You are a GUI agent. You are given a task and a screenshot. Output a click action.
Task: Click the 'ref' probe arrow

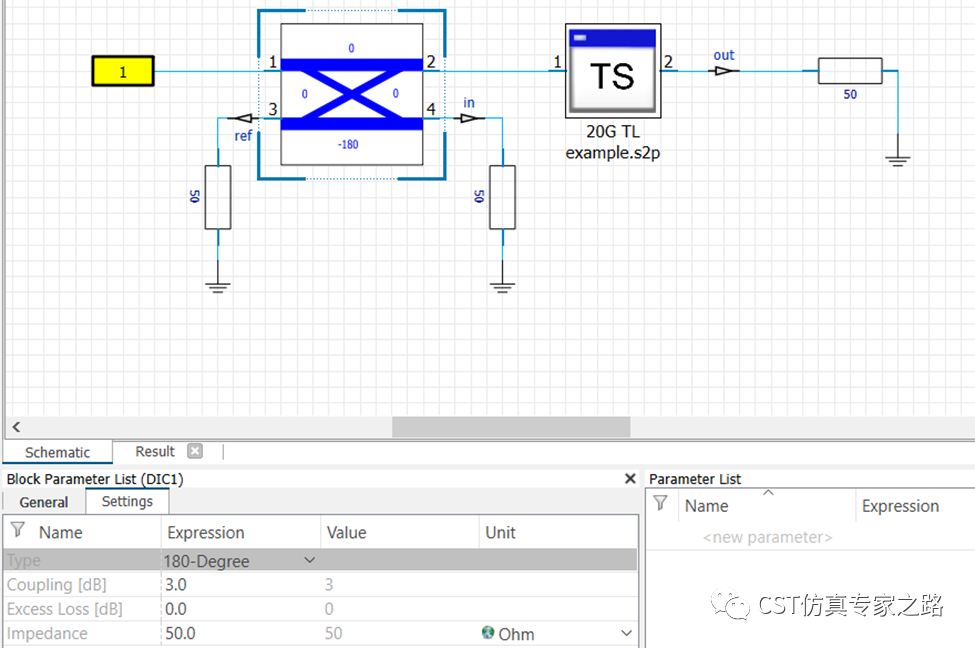(x=242, y=118)
